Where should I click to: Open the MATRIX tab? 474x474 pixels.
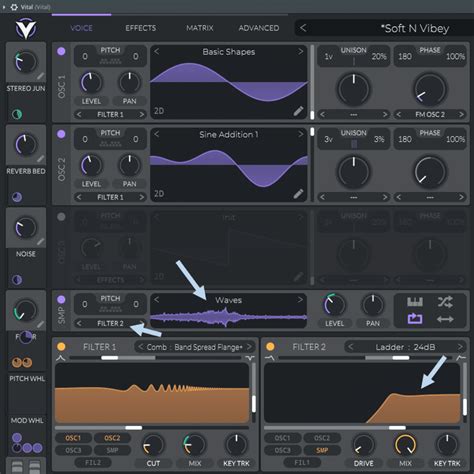200,28
